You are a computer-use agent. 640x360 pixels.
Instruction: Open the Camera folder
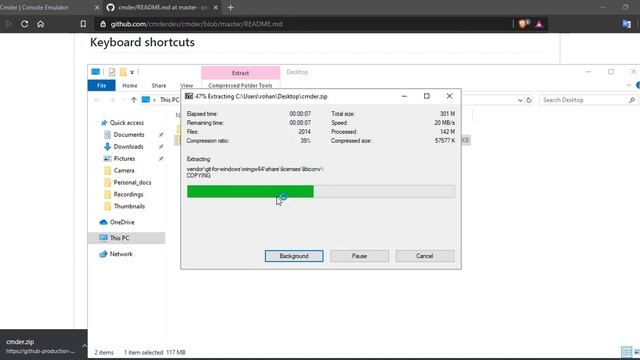pos(124,170)
